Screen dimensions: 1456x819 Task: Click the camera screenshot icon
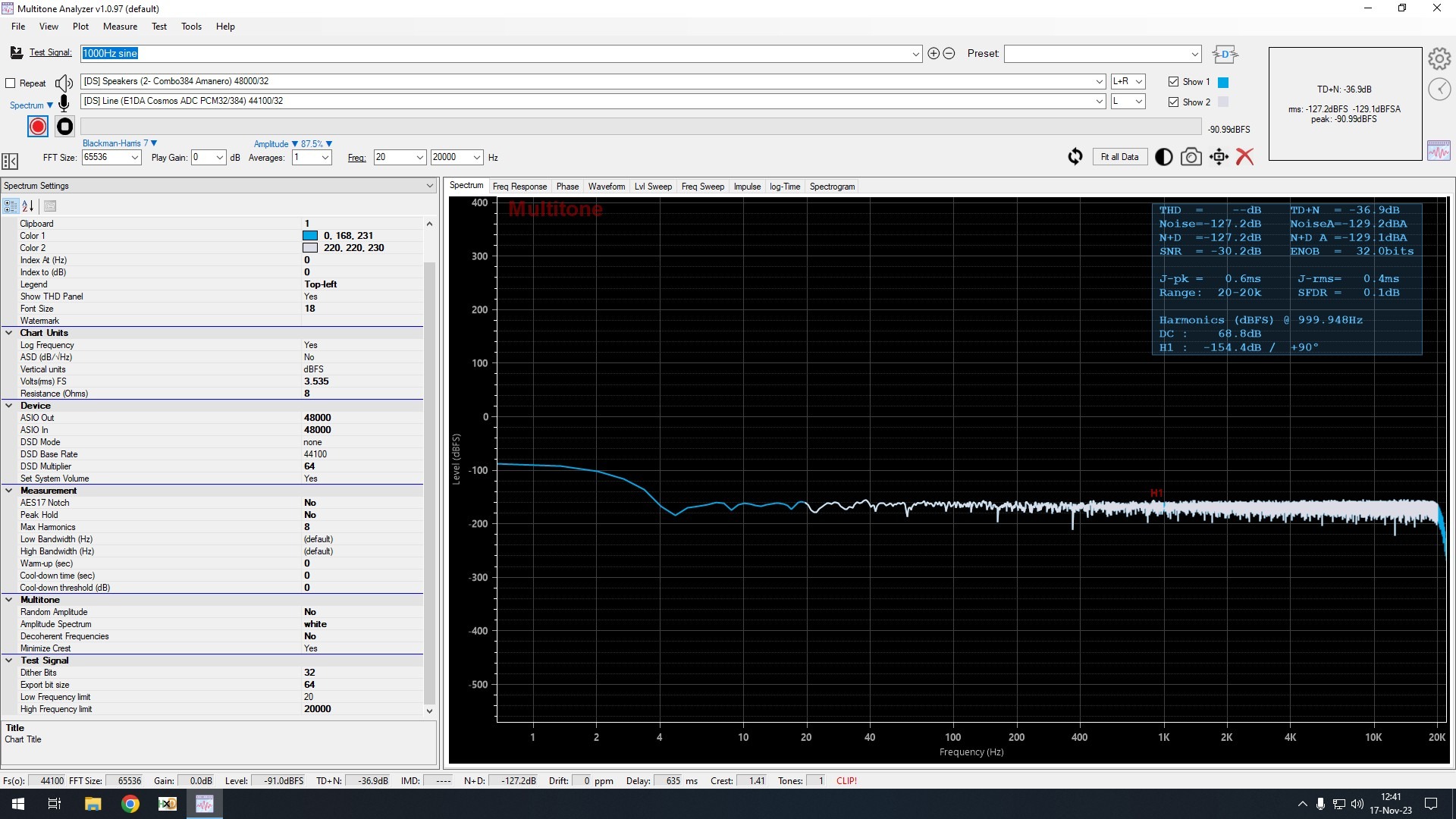point(1191,157)
